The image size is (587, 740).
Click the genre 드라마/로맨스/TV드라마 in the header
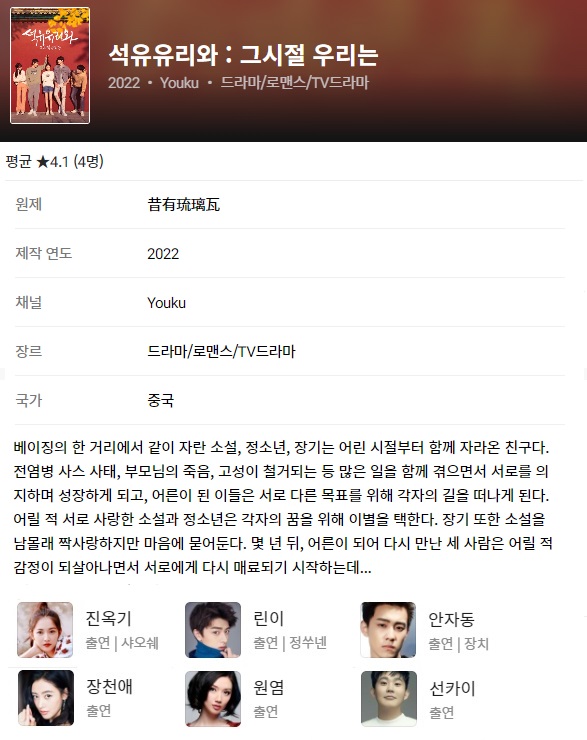295,83
